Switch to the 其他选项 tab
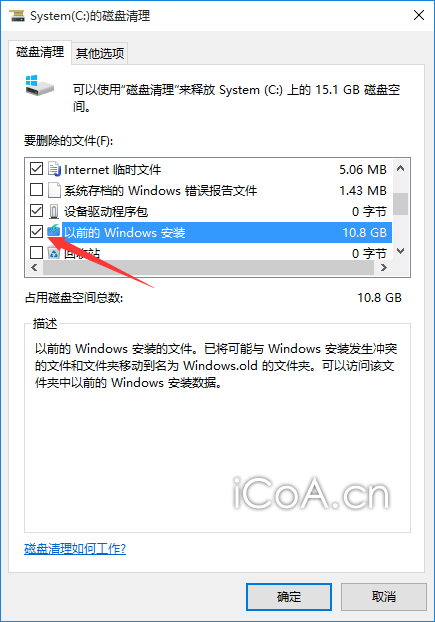Screen dimensions: 435x622 pos(100,53)
